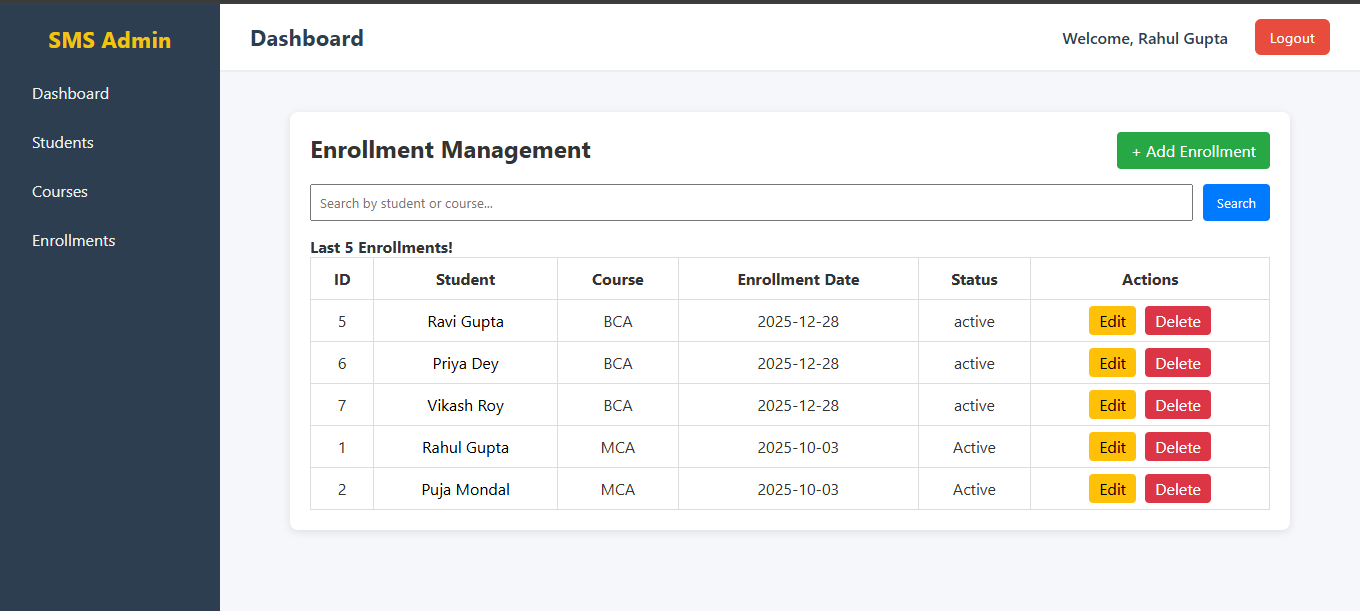
Task: Click the Dashboard page title in header
Action: coord(307,38)
